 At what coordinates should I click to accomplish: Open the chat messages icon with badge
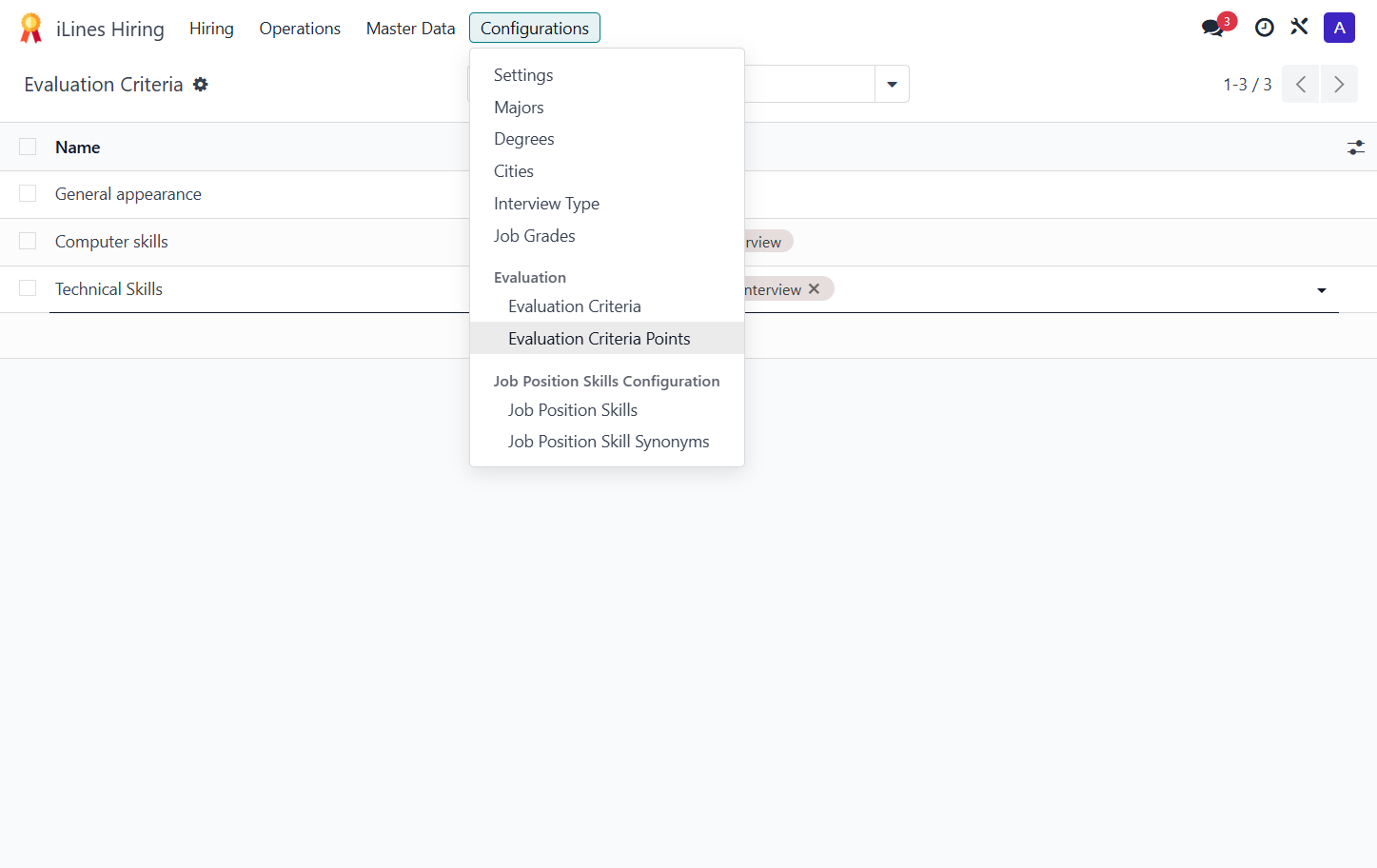click(x=1213, y=28)
